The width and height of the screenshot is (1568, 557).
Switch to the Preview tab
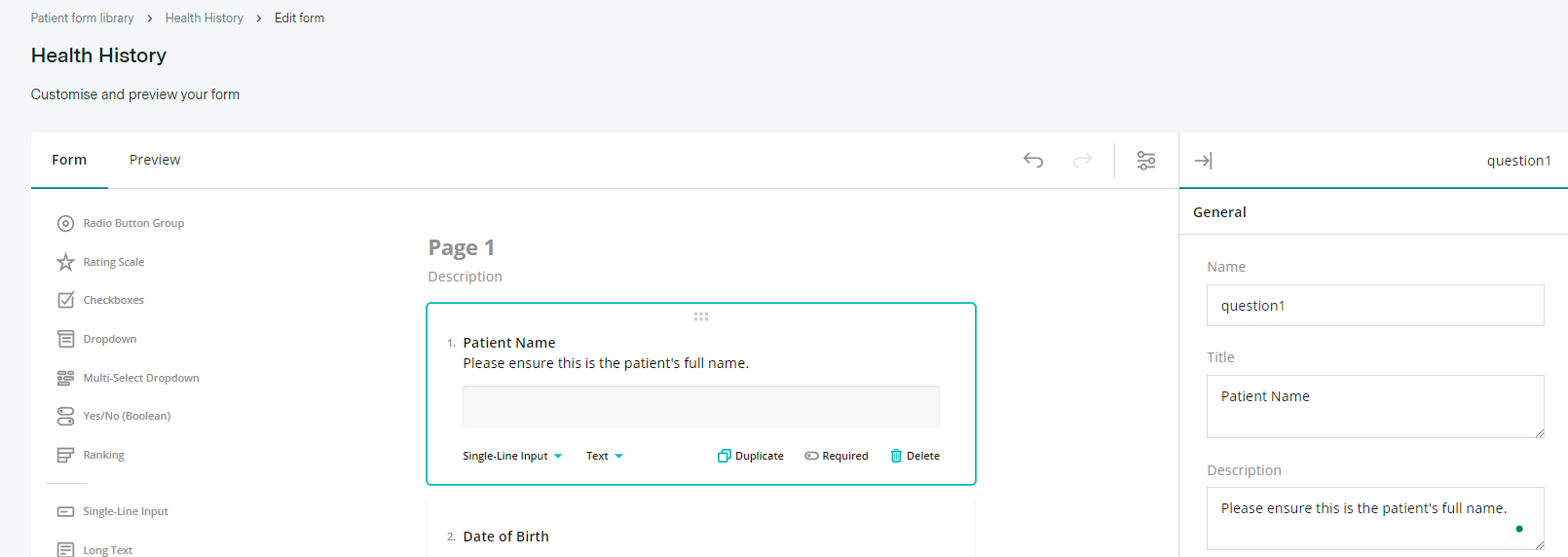[x=155, y=160]
